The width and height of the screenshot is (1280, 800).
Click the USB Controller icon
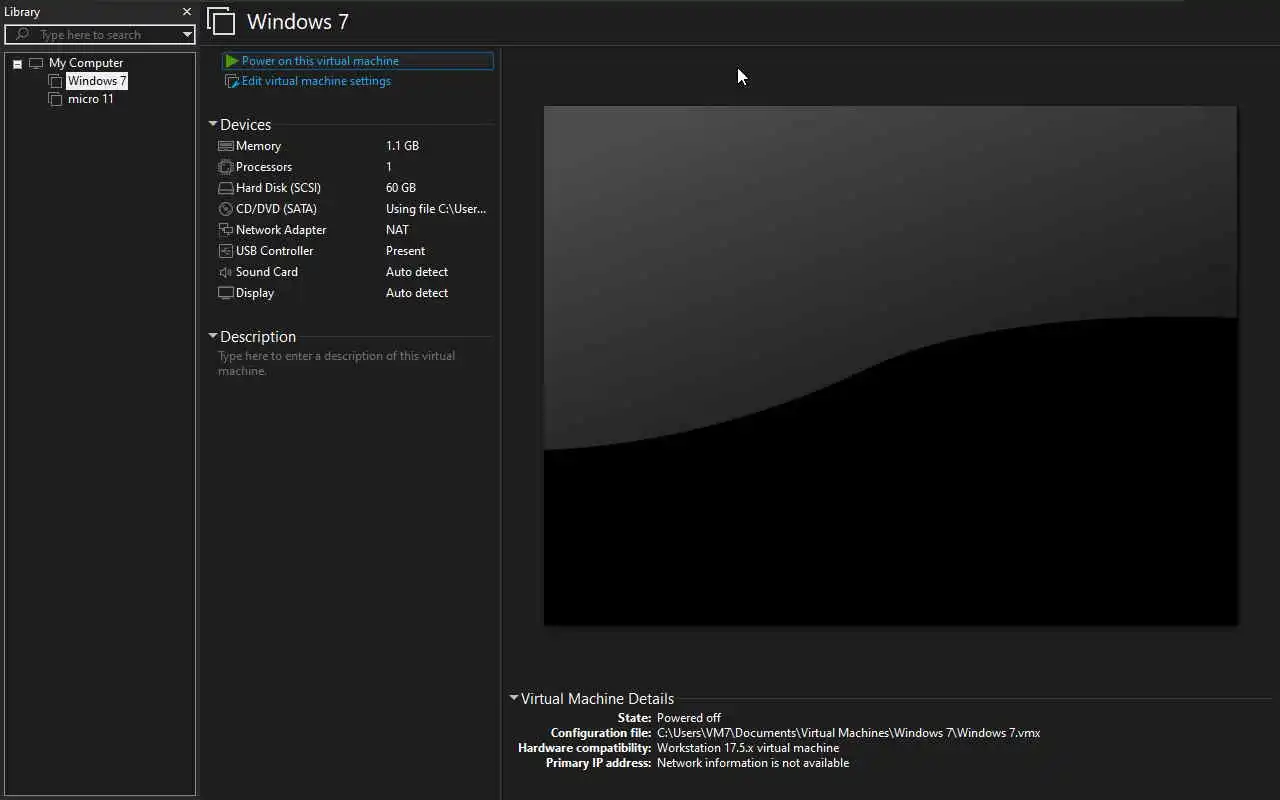pos(226,251)
